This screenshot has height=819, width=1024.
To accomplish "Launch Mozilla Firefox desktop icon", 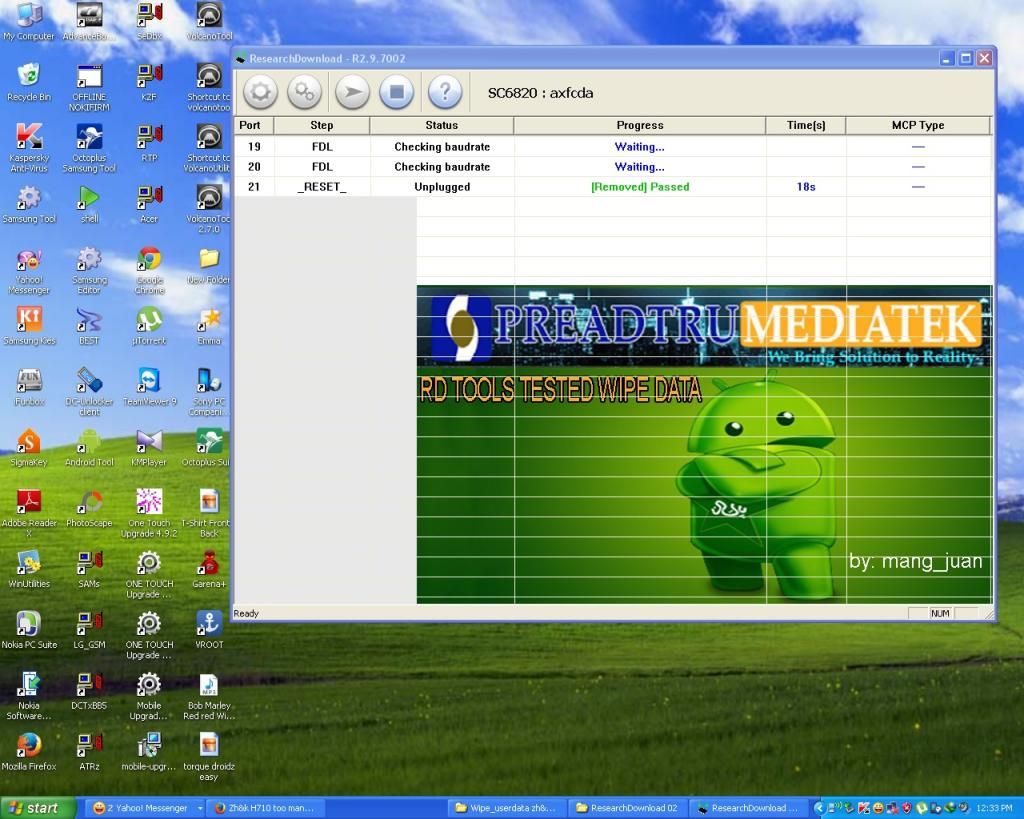I will tap(29, 752).
